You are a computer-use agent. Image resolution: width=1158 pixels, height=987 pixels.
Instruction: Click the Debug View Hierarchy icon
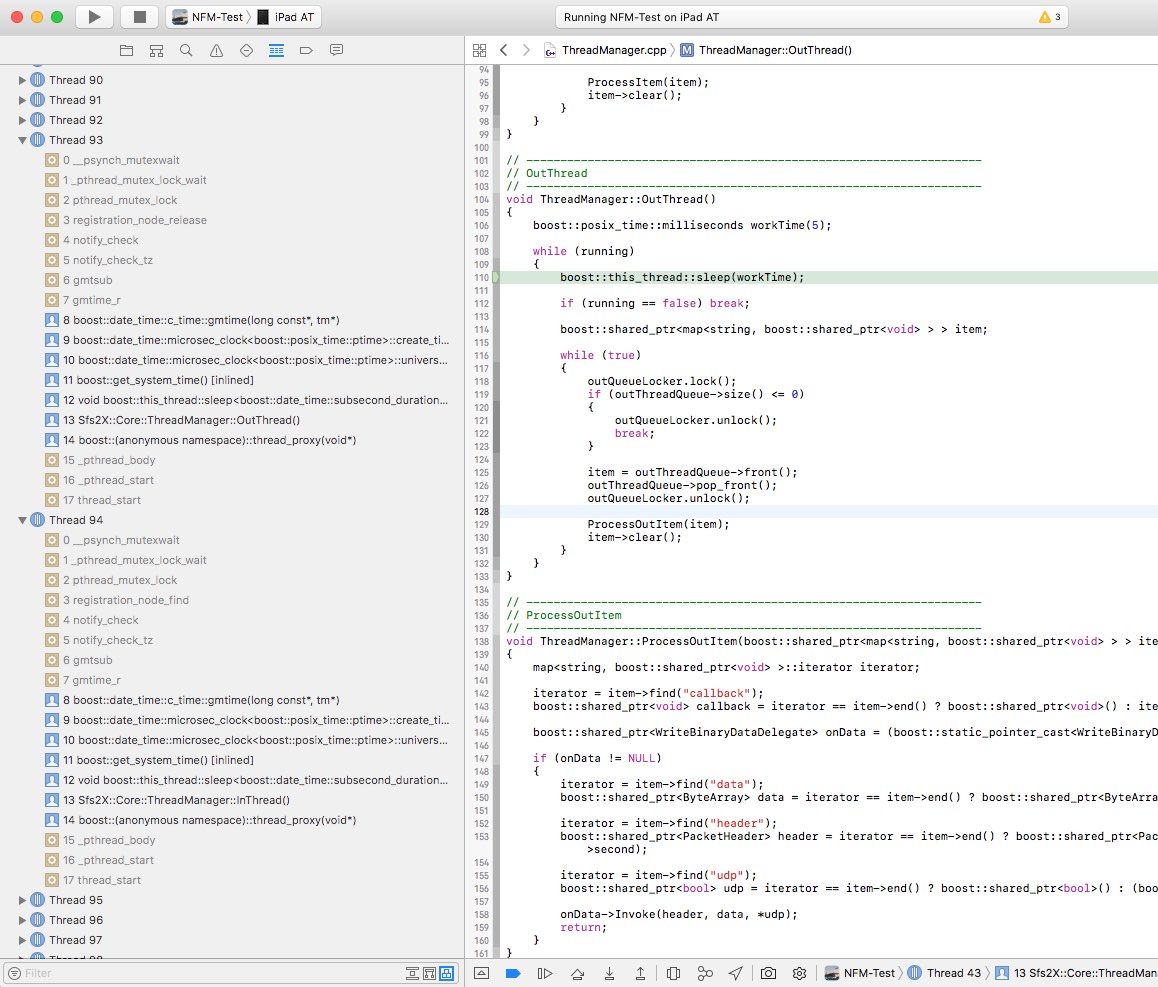[x=673, y=973]
